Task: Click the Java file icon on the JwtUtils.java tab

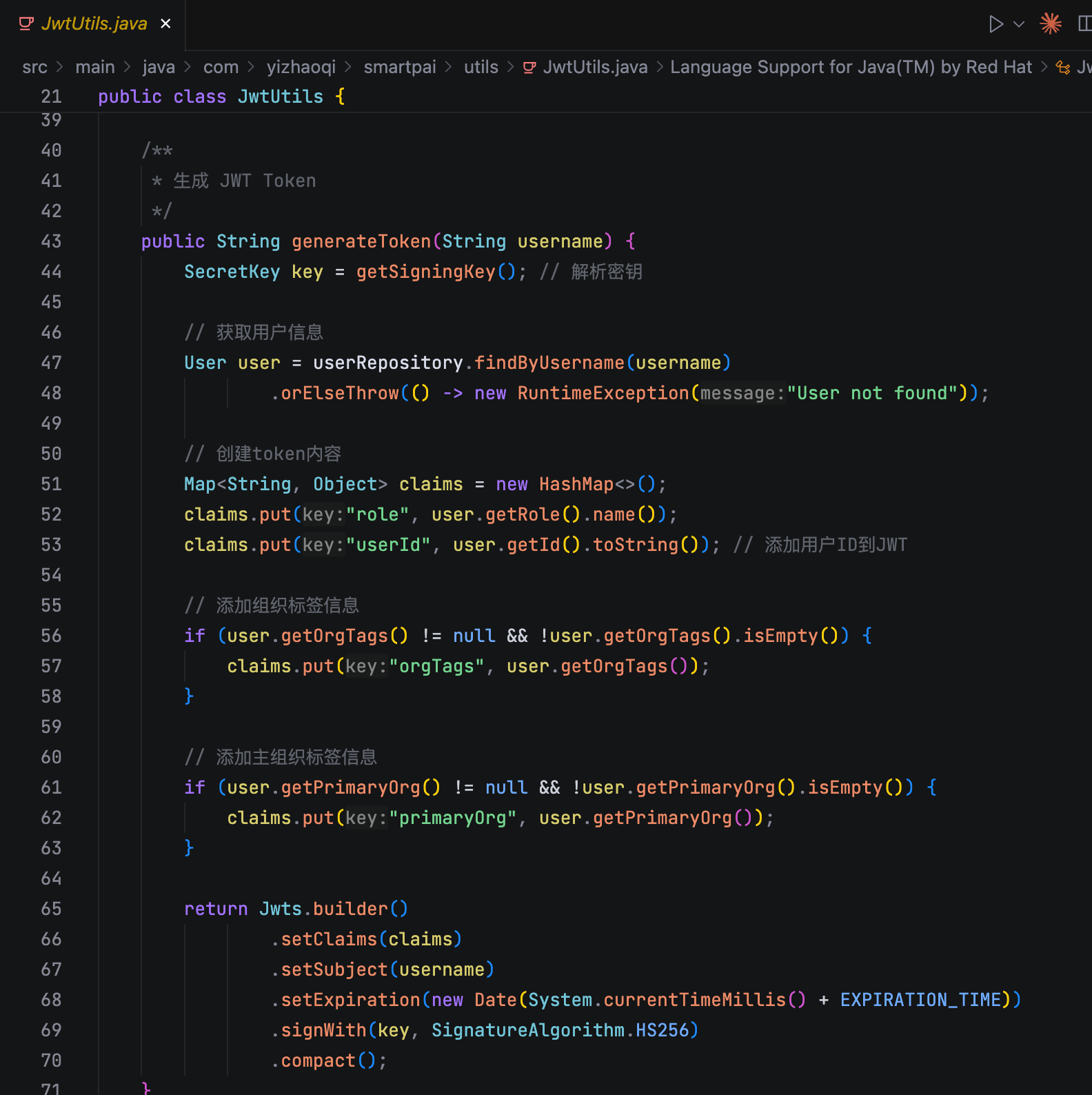Action: 26,23
